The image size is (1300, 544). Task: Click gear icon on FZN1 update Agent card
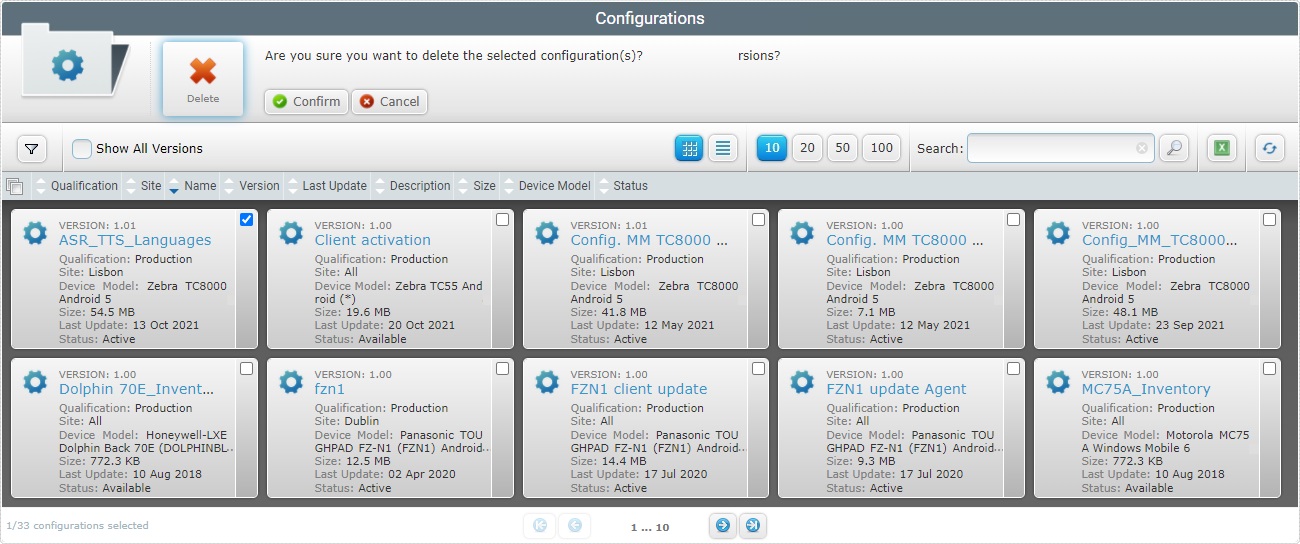click(802, 382)
